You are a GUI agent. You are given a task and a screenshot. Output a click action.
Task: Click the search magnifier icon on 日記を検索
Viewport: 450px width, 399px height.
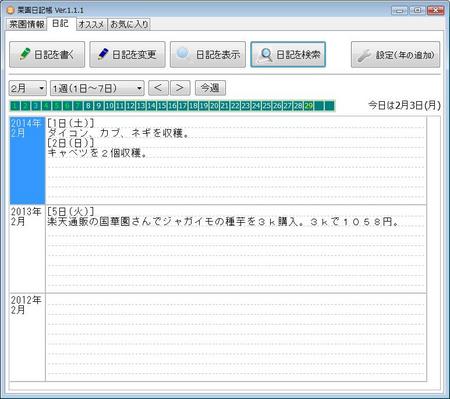(266, 55)
